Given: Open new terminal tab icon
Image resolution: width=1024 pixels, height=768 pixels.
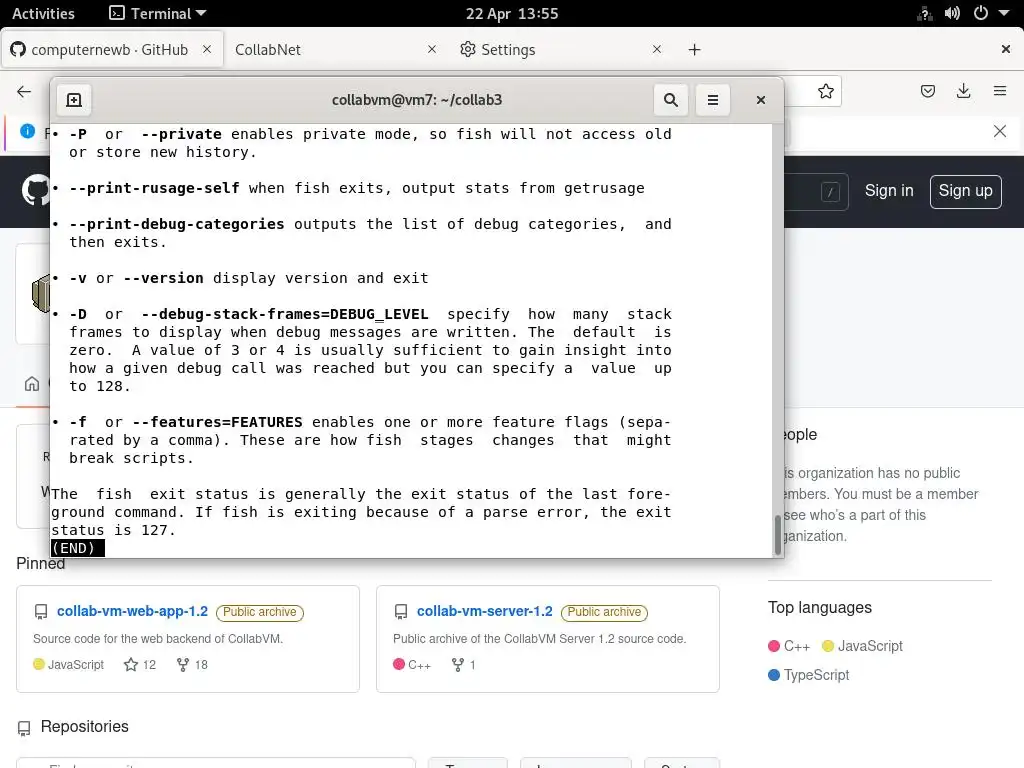Looking at the screenshot, I should tap(74, 100).
